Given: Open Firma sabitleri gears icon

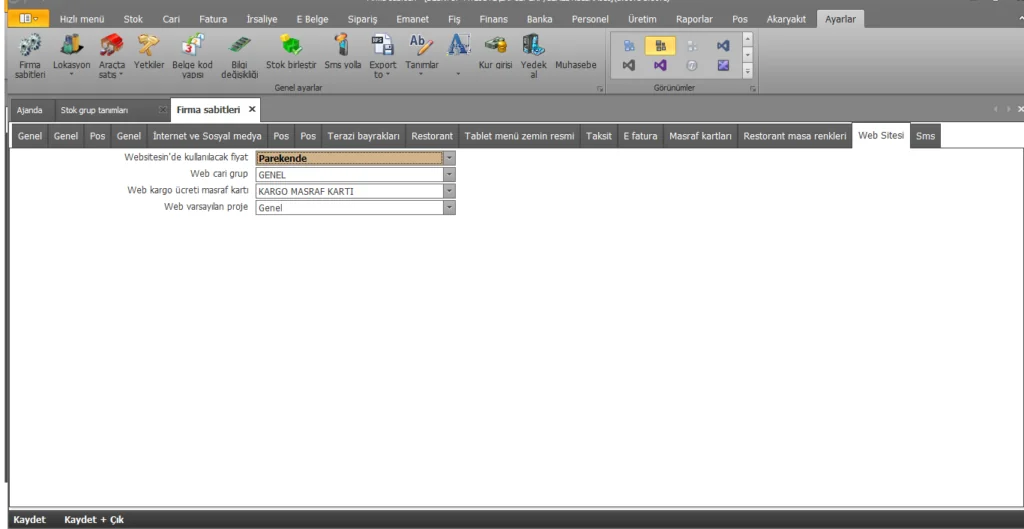Looking at the screenshot, I should 29,46.
